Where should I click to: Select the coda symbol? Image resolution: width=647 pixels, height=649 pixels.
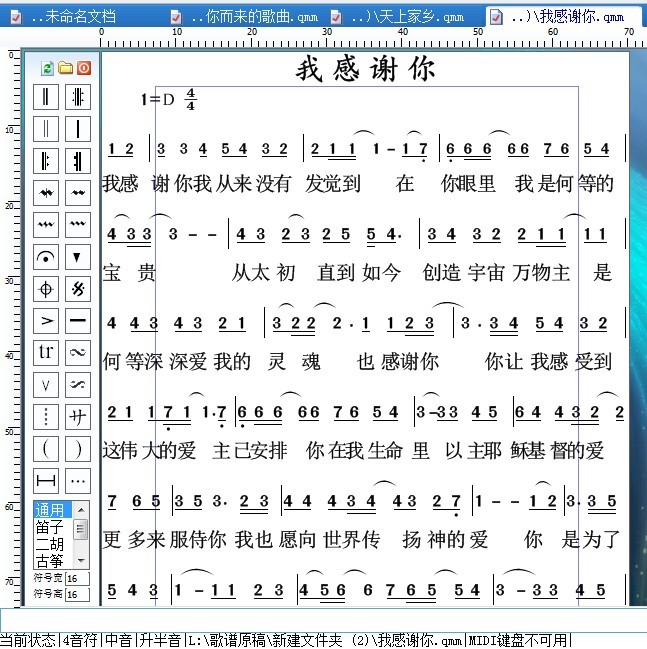pos(46,289)
